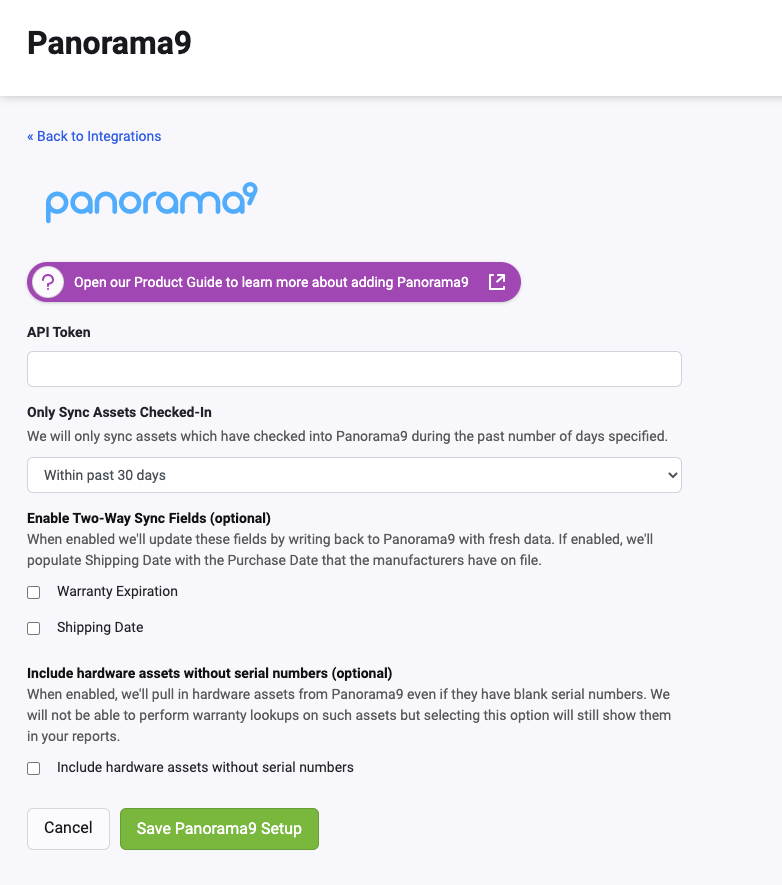Enable the Warranty Expiration checkbox
Image resolution: width=782 pixels, height=885 pixels.
pyautogui.click(x=33, y=592)
